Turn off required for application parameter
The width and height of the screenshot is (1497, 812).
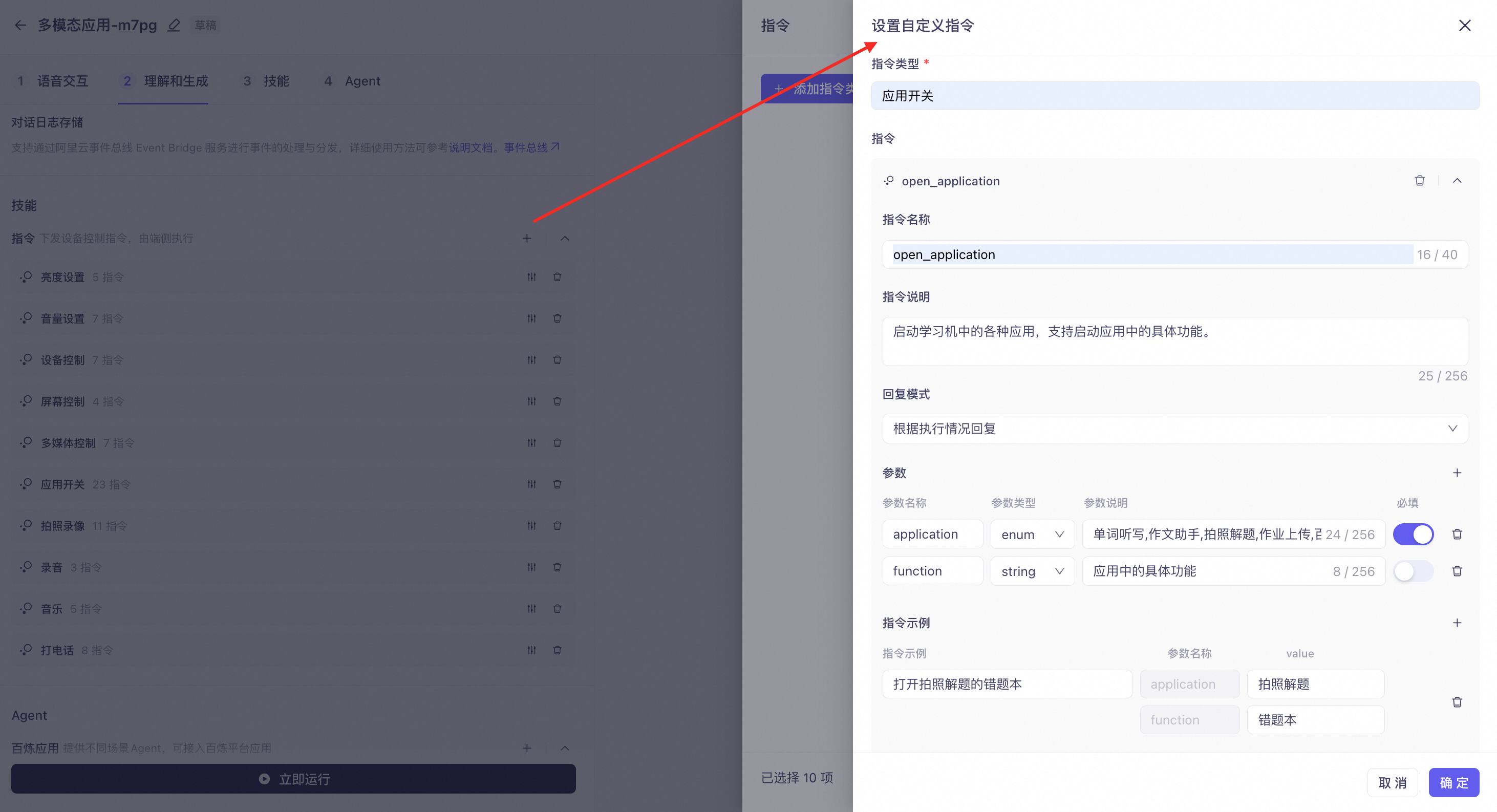point(1413,534)
